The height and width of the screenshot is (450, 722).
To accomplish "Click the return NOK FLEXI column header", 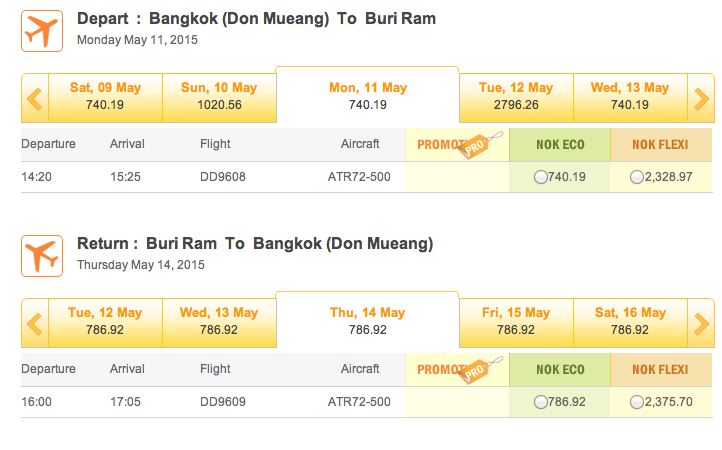I will (661, 370).
